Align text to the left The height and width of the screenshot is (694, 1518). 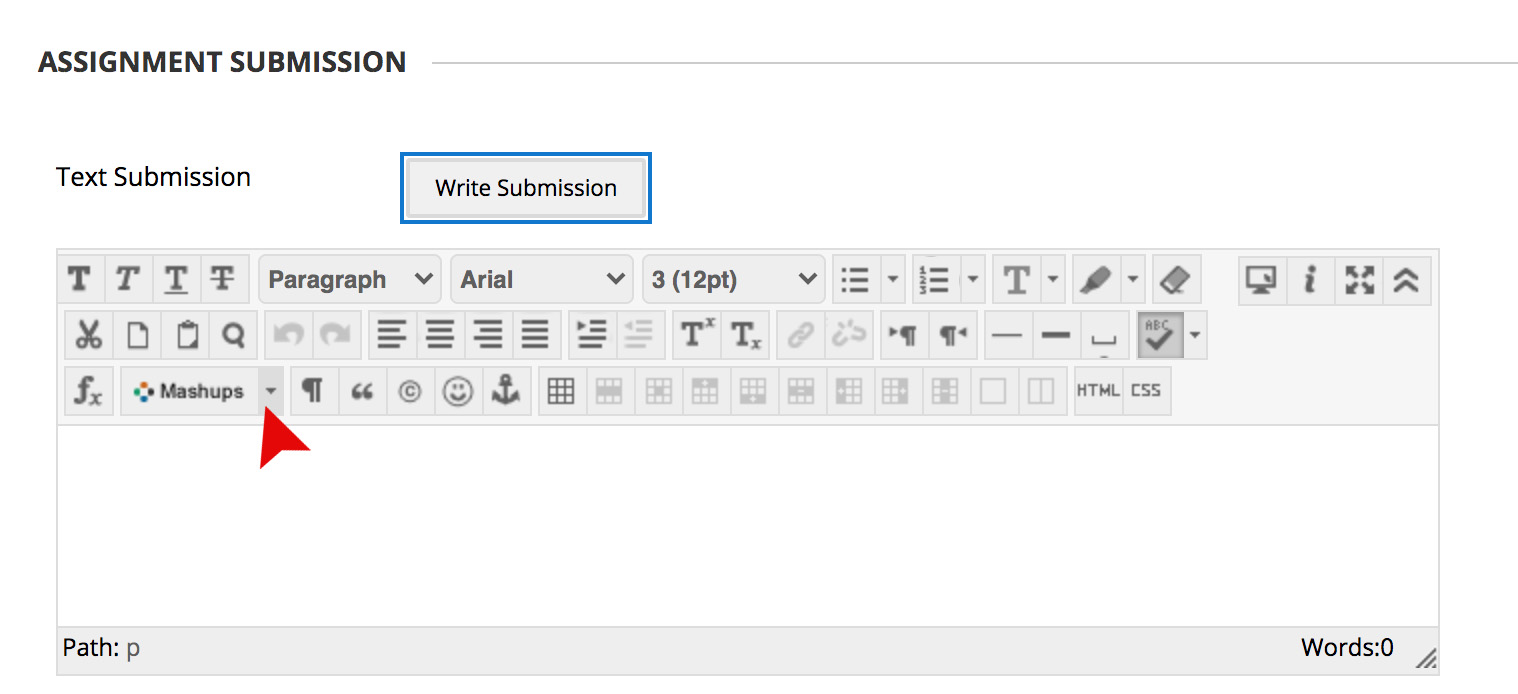point(392,335)
